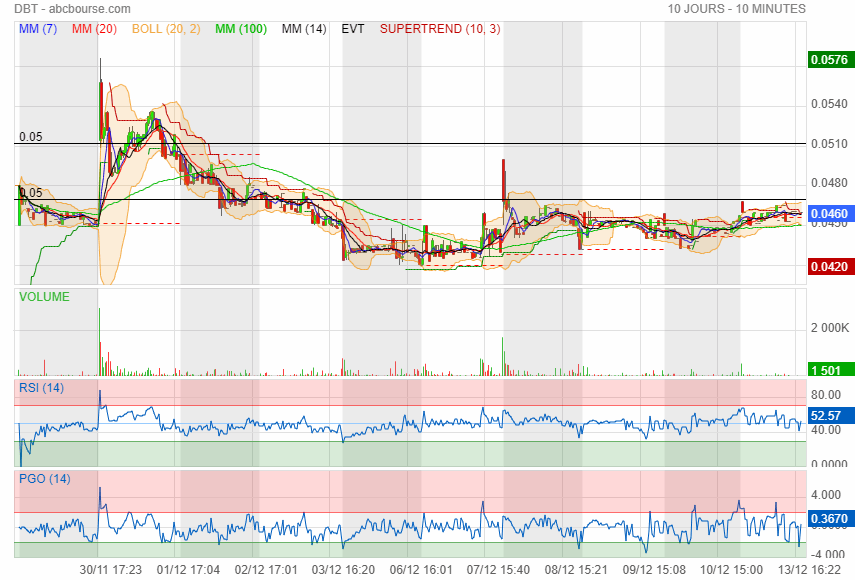Click the 4.000 PGO axis label

pyautogui.click(x=826, y=495)
